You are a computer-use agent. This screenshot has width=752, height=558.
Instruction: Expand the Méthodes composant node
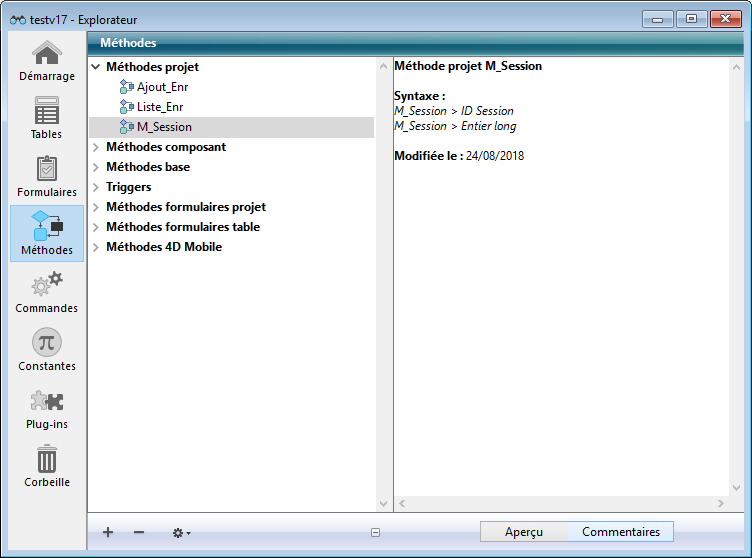click(96, 147)
